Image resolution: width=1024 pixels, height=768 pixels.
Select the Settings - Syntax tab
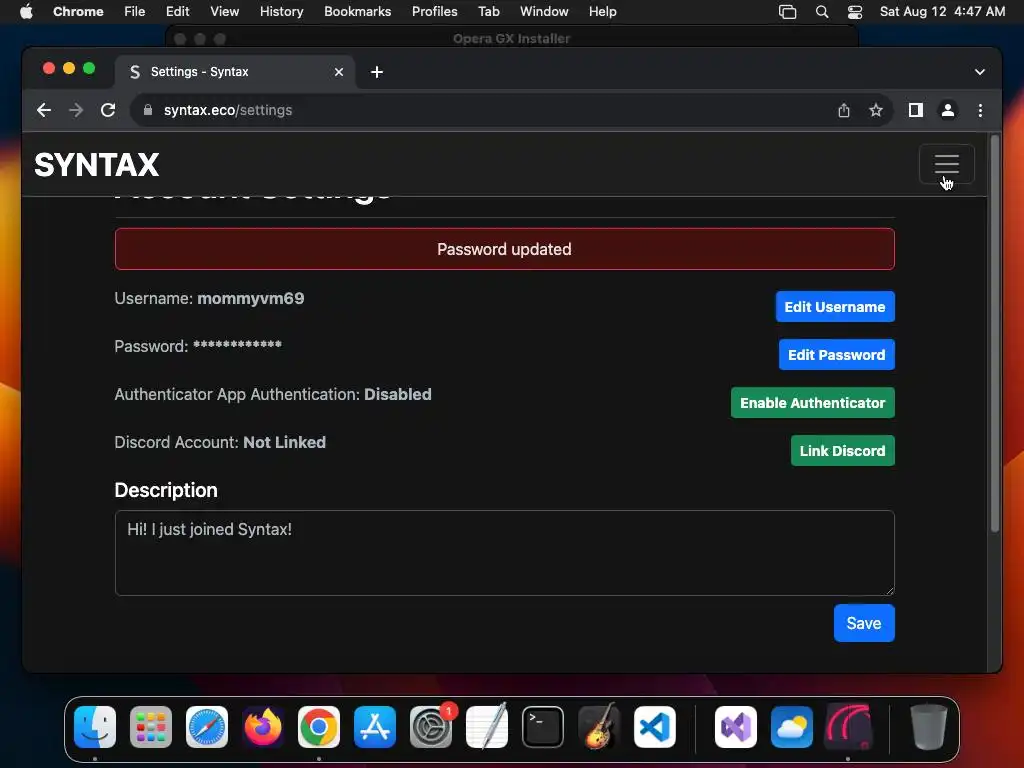pyautogui.click(x=235, y=72)
